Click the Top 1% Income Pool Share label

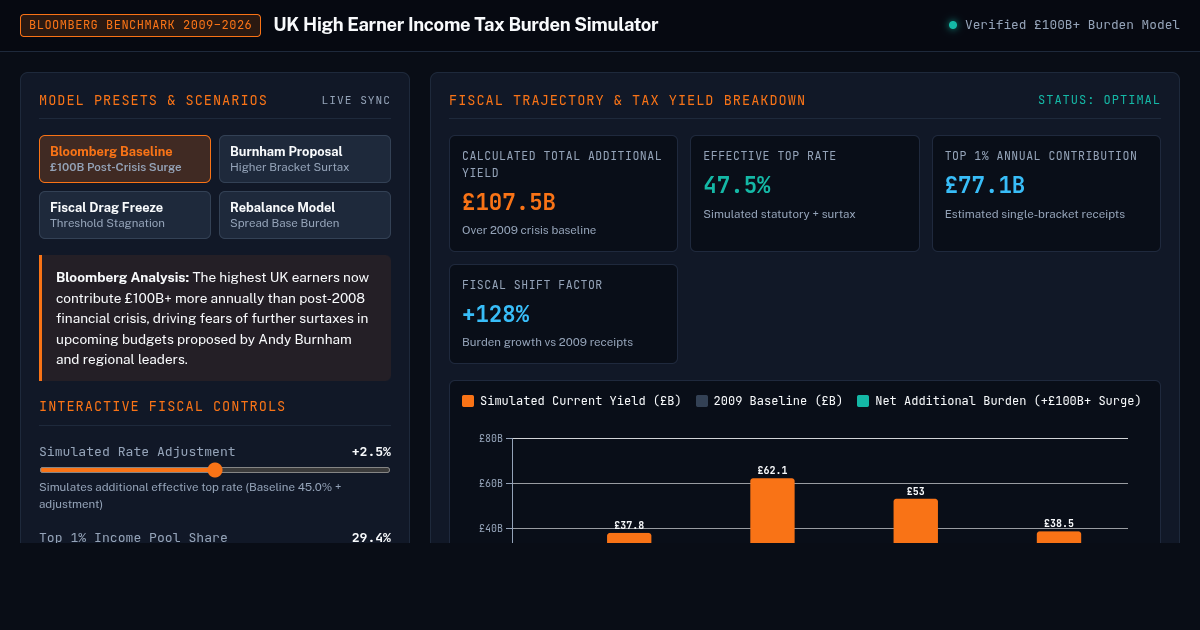pyautogui.click(x=133, y=538)
